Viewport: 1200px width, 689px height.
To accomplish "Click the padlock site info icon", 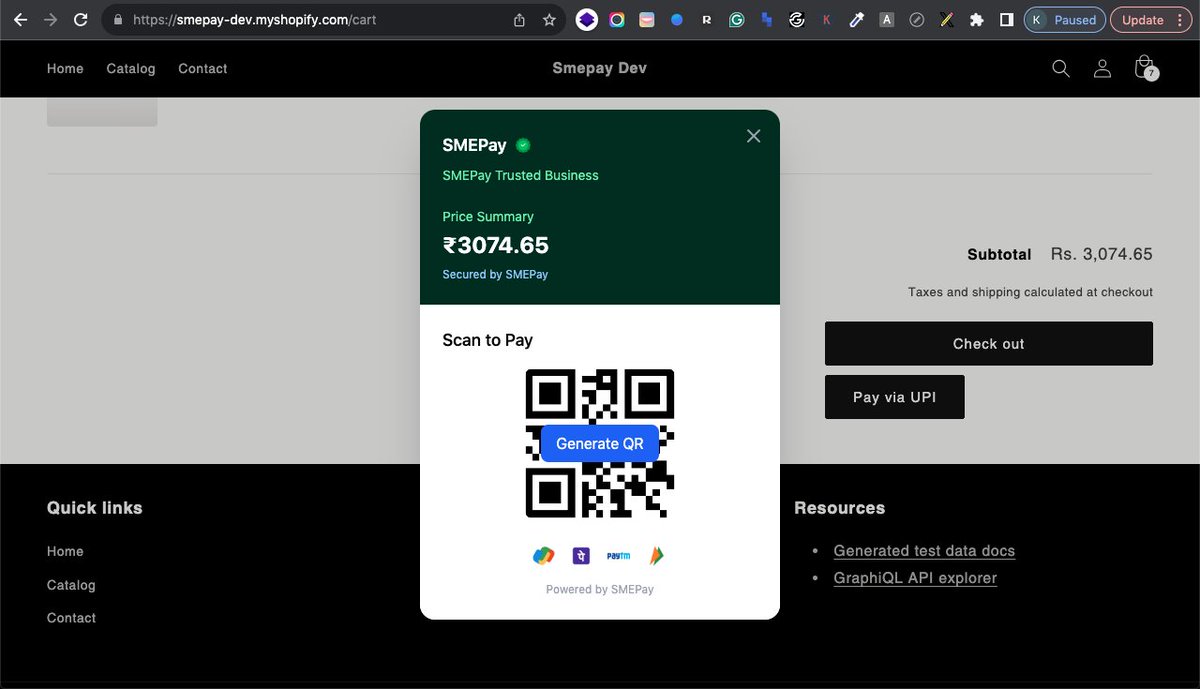I will tap(118, 19).
